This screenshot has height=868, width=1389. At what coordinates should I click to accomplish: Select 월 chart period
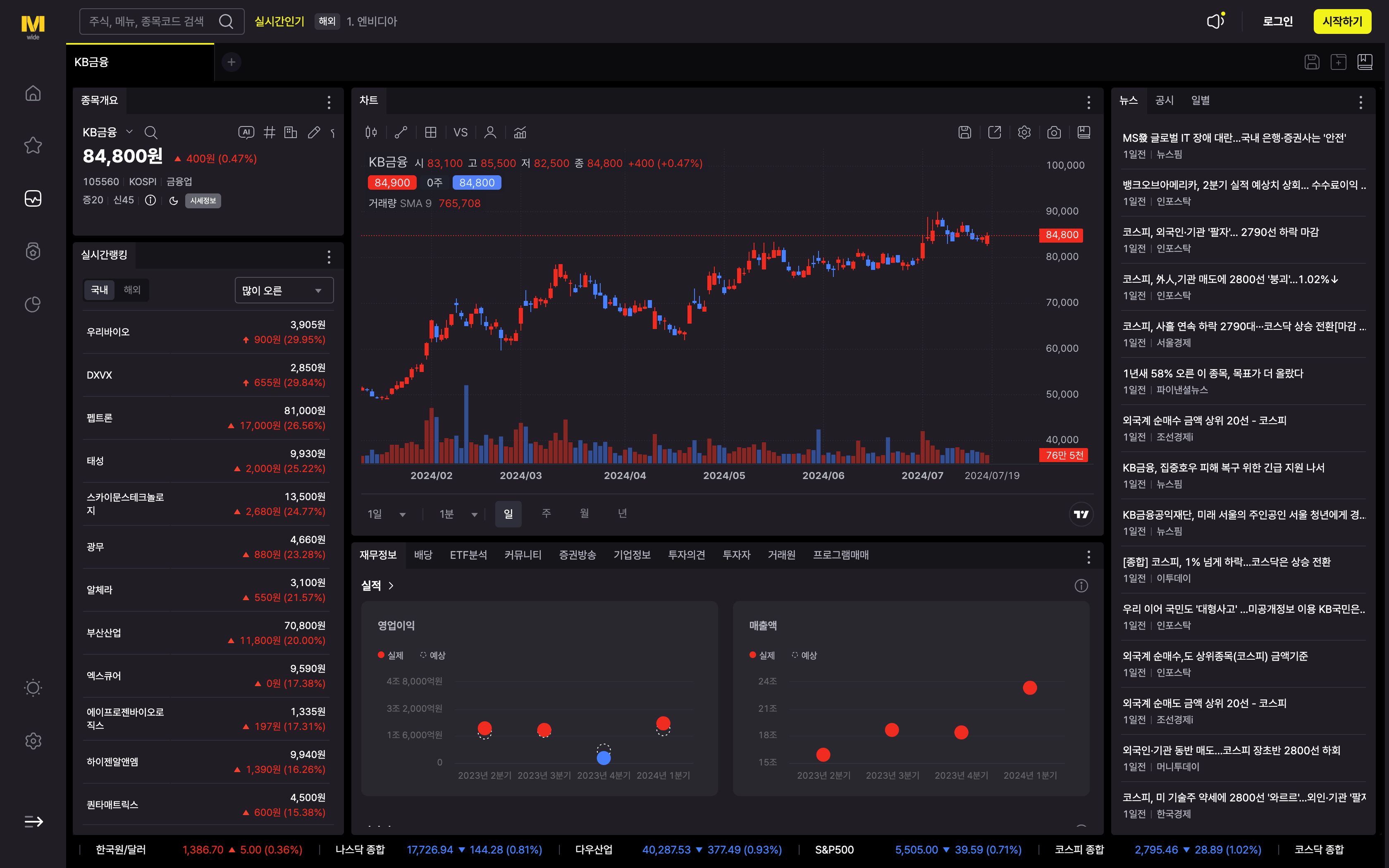tap(584, 513)
